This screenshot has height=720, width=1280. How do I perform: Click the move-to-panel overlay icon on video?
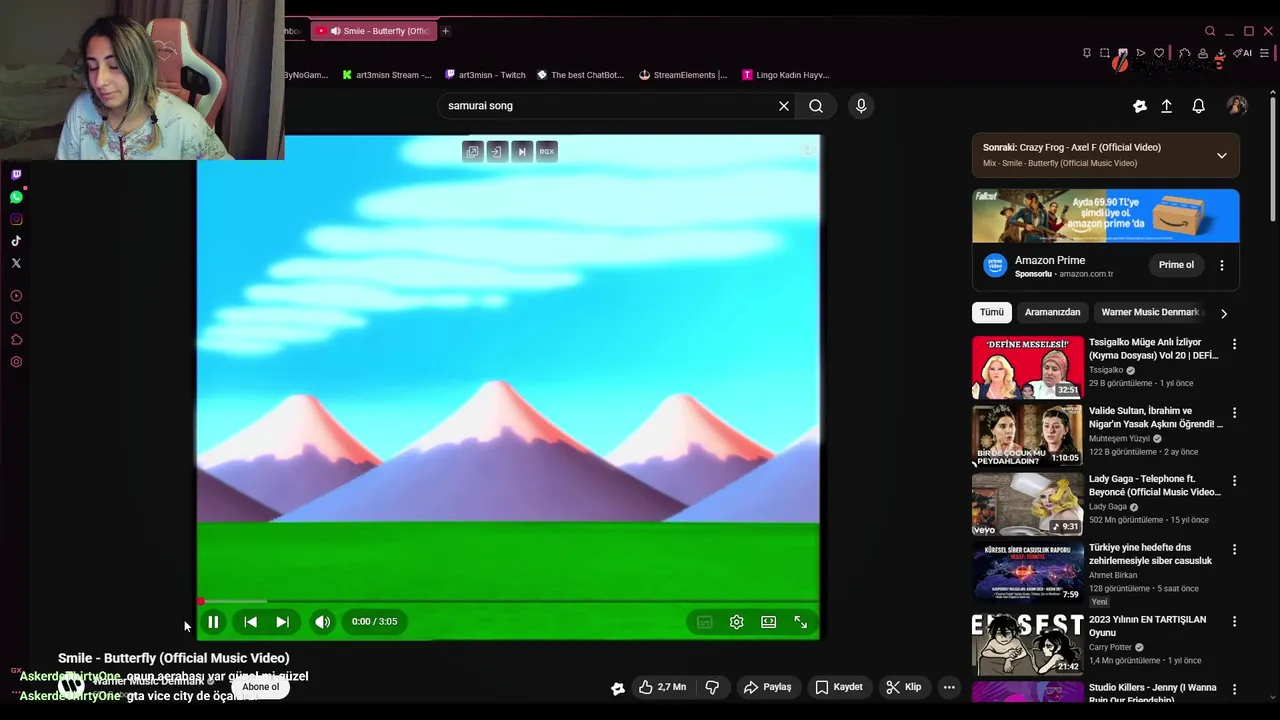click(497, 151)
